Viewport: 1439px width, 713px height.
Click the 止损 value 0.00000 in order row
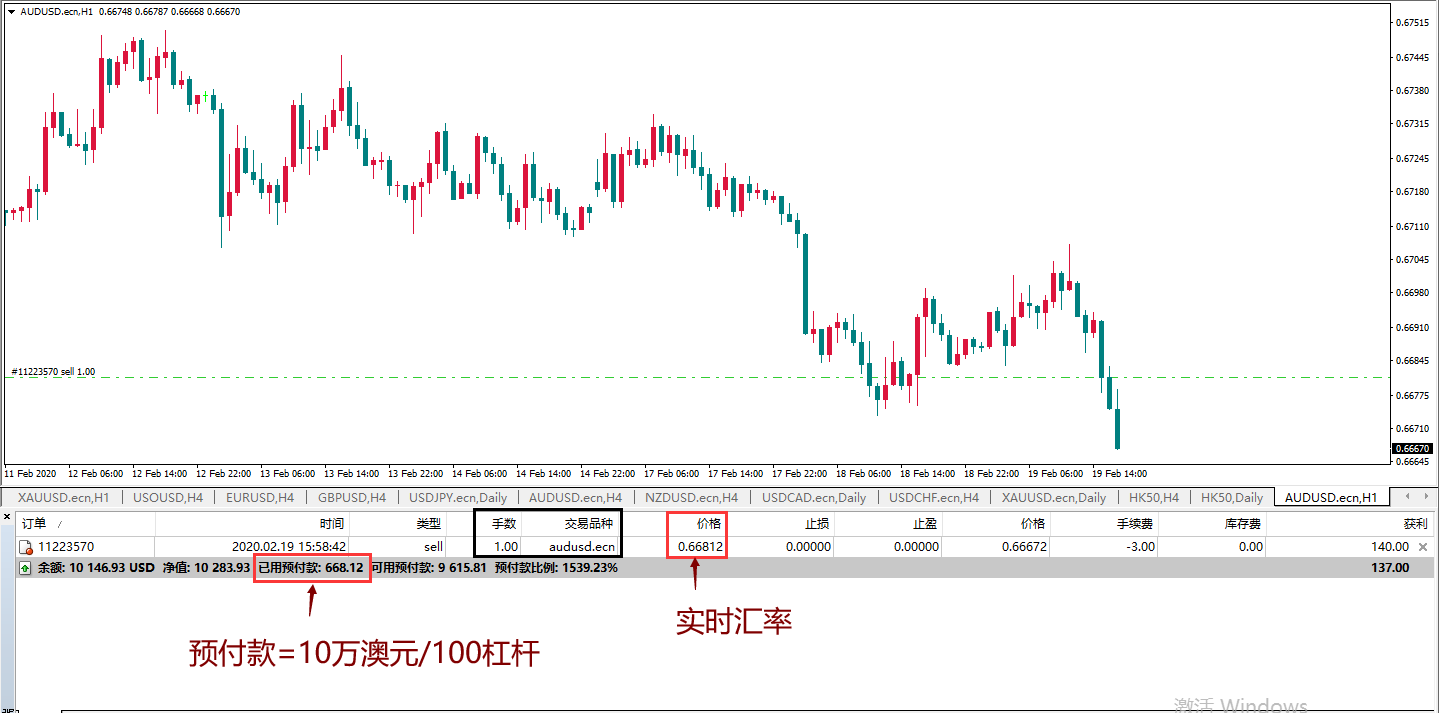(x=807, y=547)
